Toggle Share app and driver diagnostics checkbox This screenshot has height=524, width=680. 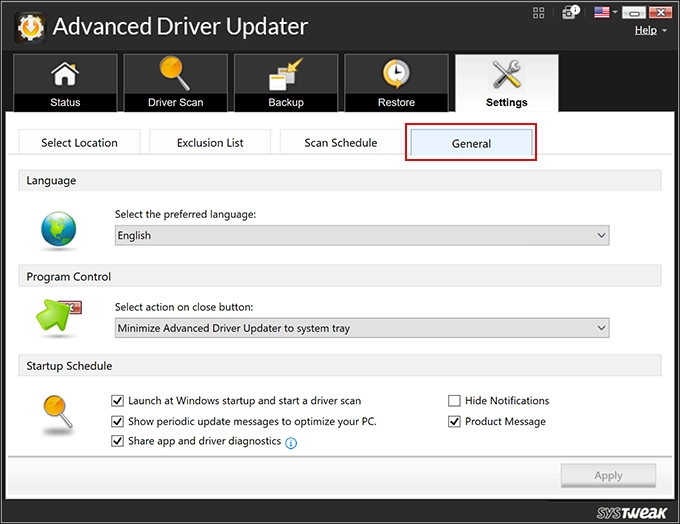117,441
